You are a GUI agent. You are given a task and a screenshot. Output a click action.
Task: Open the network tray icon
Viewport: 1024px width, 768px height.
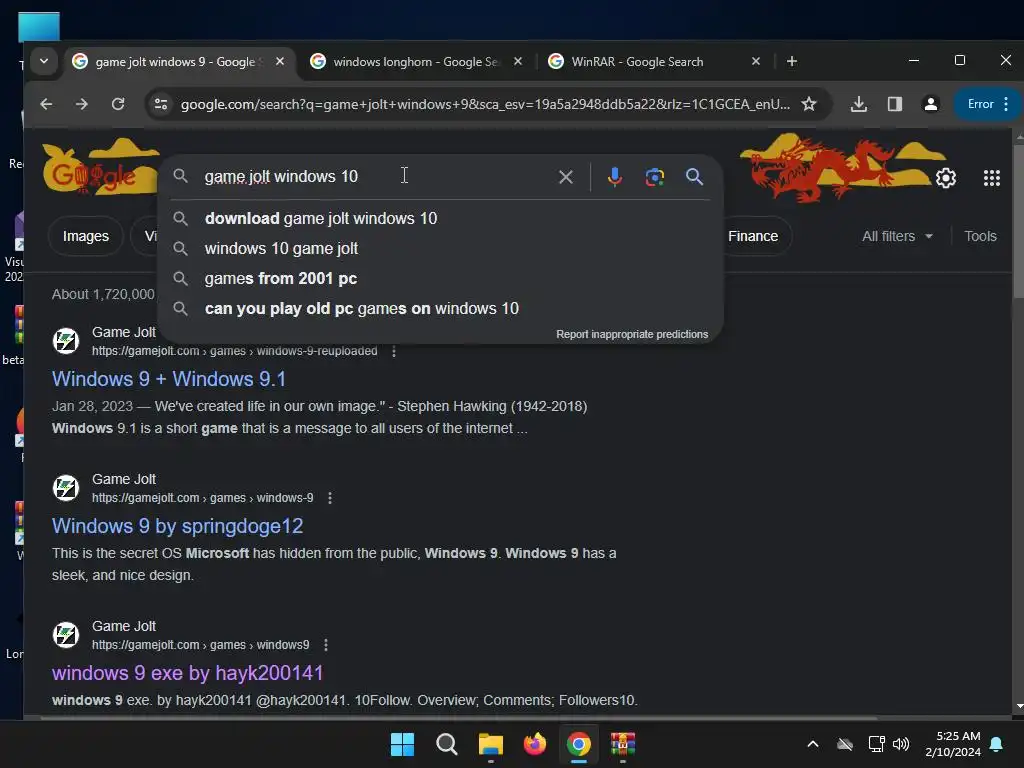point(876,744)
